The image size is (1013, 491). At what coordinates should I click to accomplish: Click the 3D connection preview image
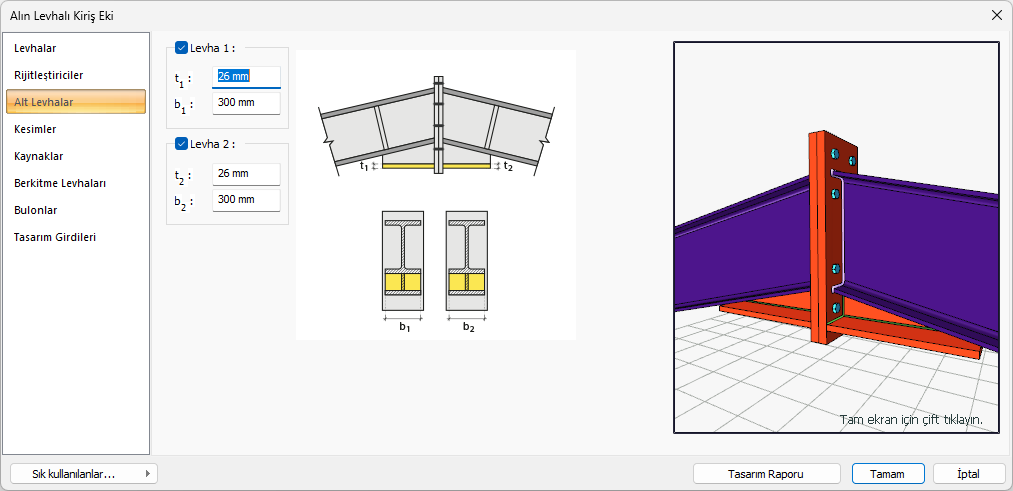point(836,237)
